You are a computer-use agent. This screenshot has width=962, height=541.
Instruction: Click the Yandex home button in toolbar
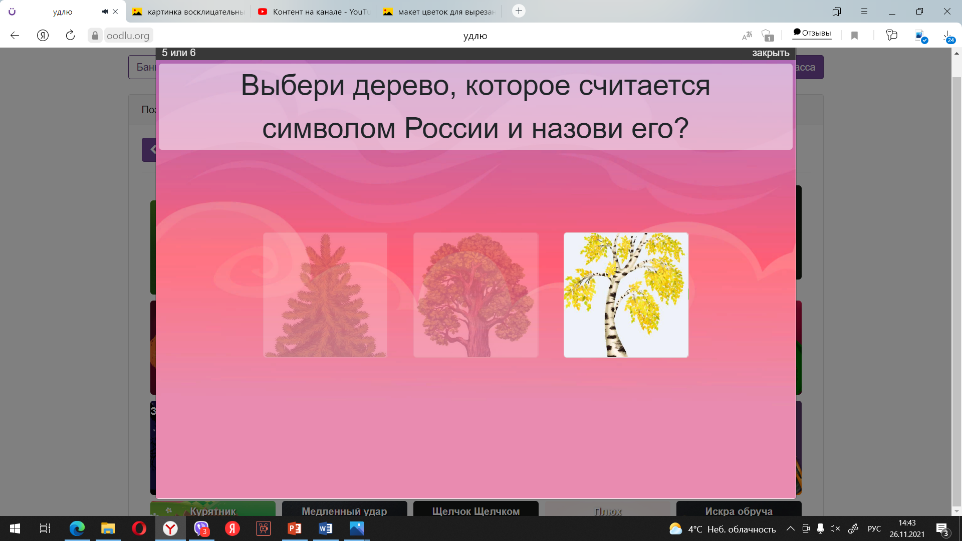pos(43,35)
